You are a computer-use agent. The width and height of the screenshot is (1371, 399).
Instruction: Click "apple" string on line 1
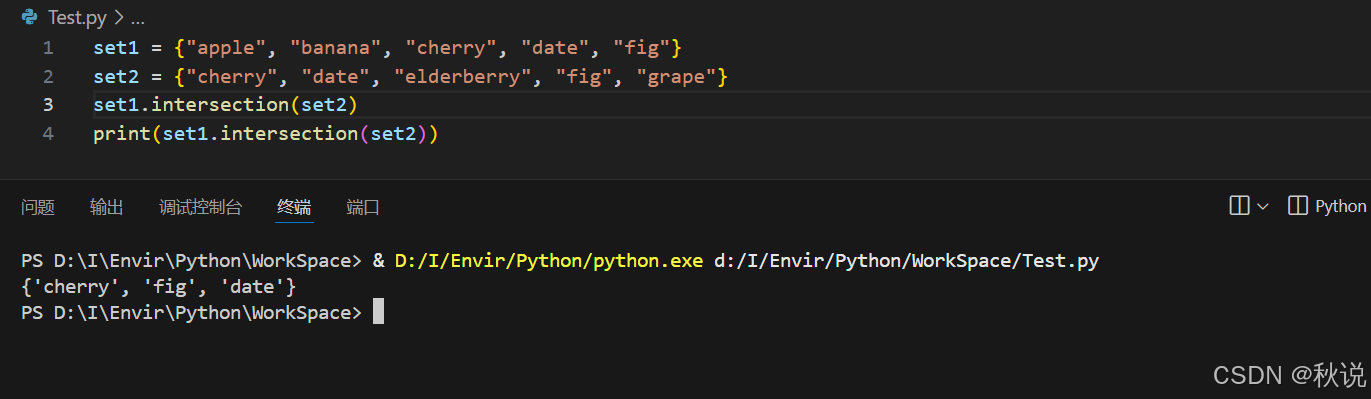tap(231, 48)
